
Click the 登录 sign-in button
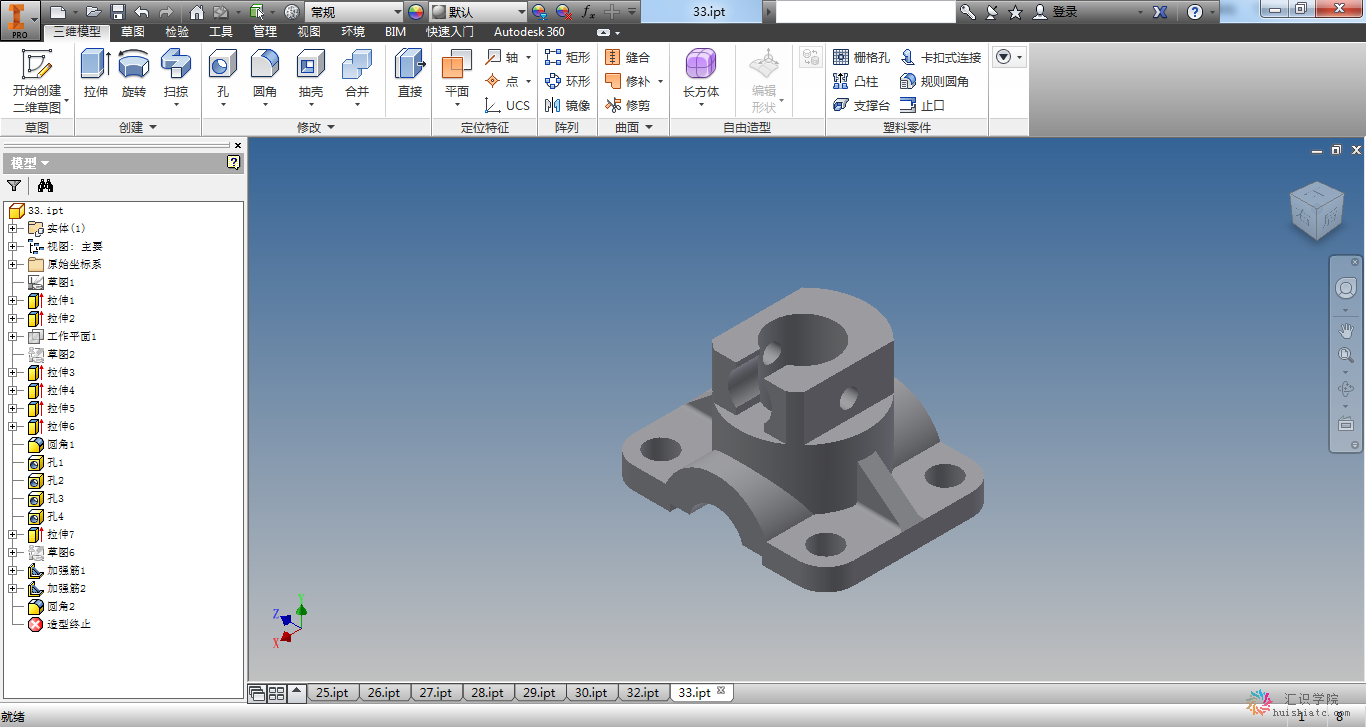pos(1056,12)
